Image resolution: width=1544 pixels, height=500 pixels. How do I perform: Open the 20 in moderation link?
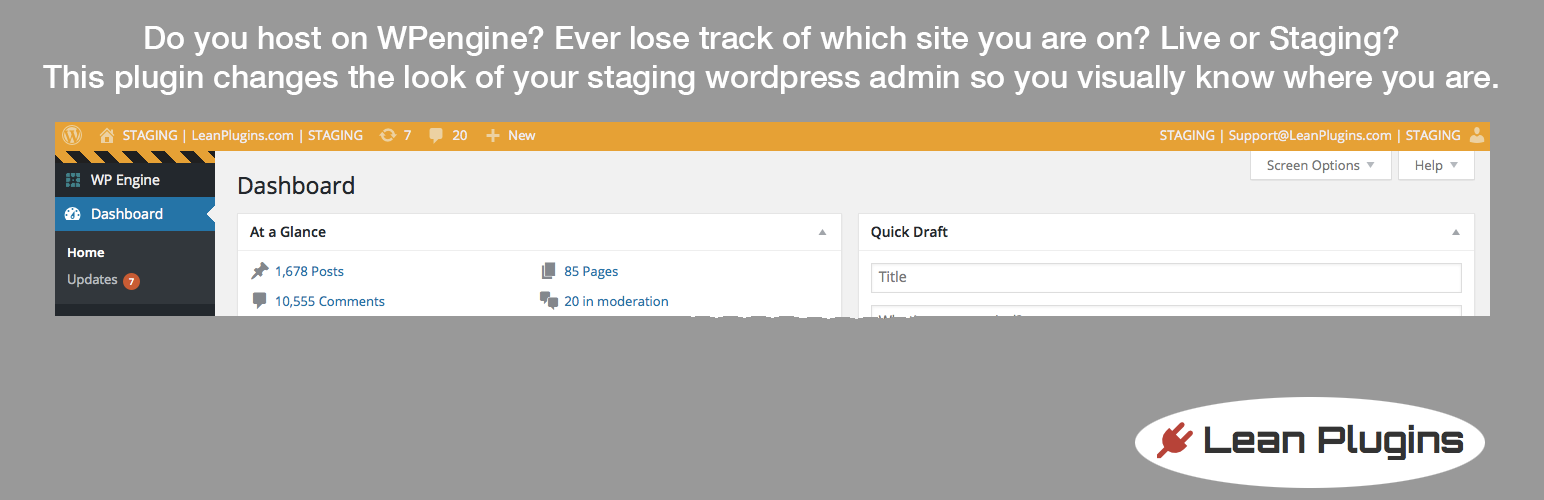click(x=616, y=301)
